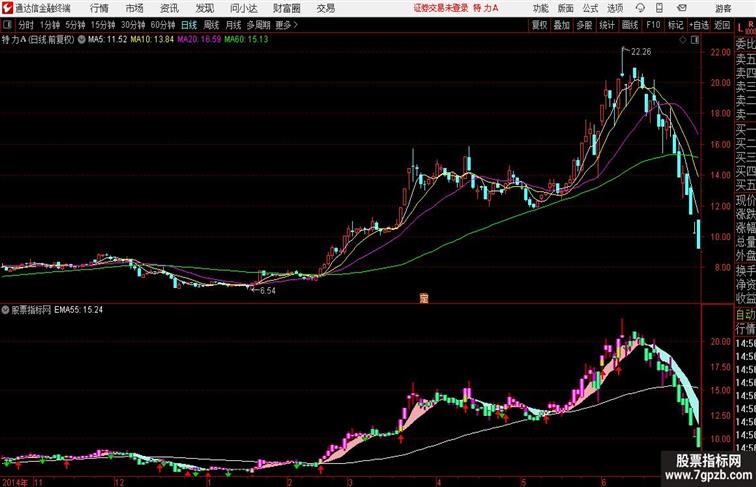Switch to 1分钟 period tab

[50, 25]
